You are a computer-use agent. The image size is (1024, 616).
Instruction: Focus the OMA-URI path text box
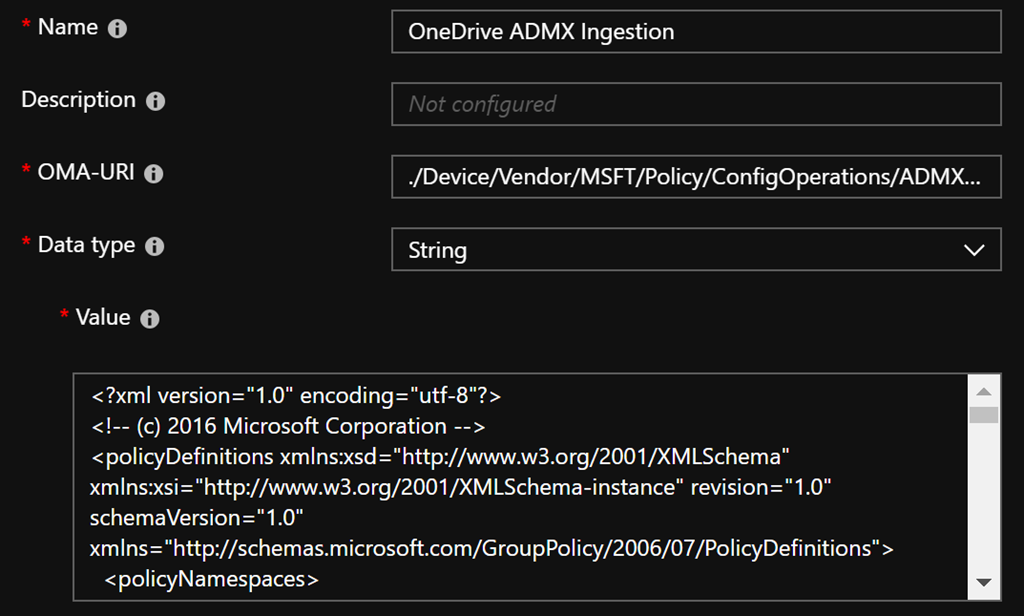pyautogui.click(x=696, y=177)
